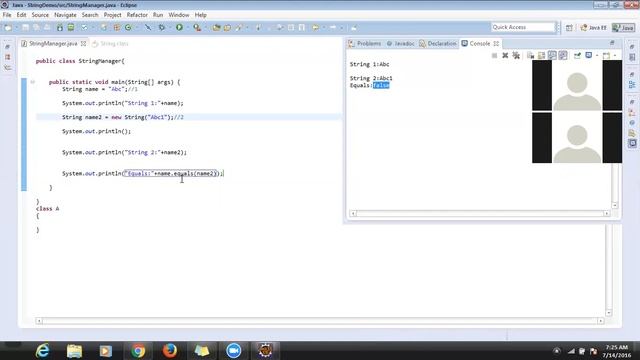The width and height of the screenshot is (640, 360).
Task: Close the StringManager.java editor tab
Action: [83, 43]
